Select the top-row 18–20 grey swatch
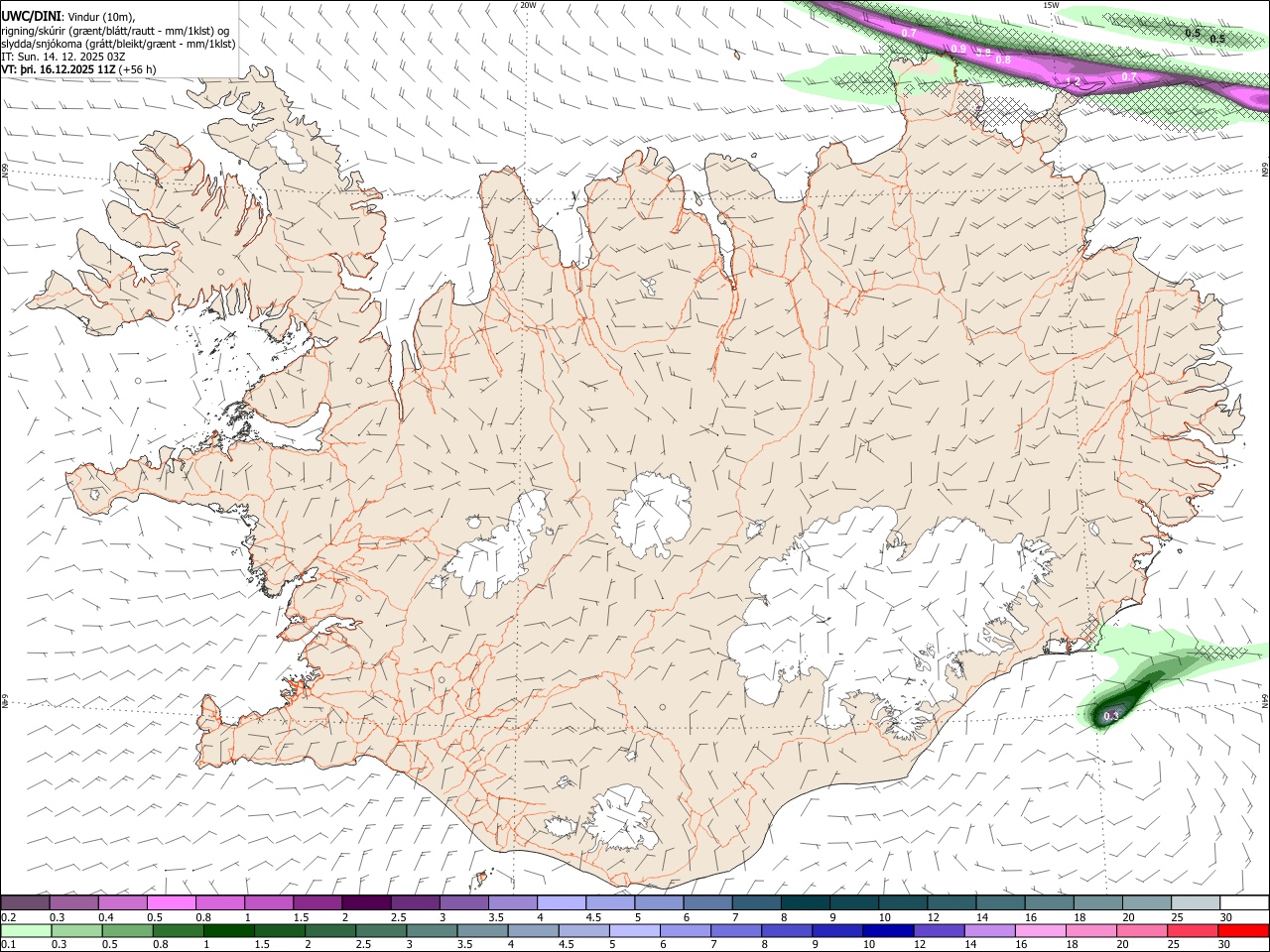Image resolution: width=1270 pixels, height=952 pixels. point(1098,903)
